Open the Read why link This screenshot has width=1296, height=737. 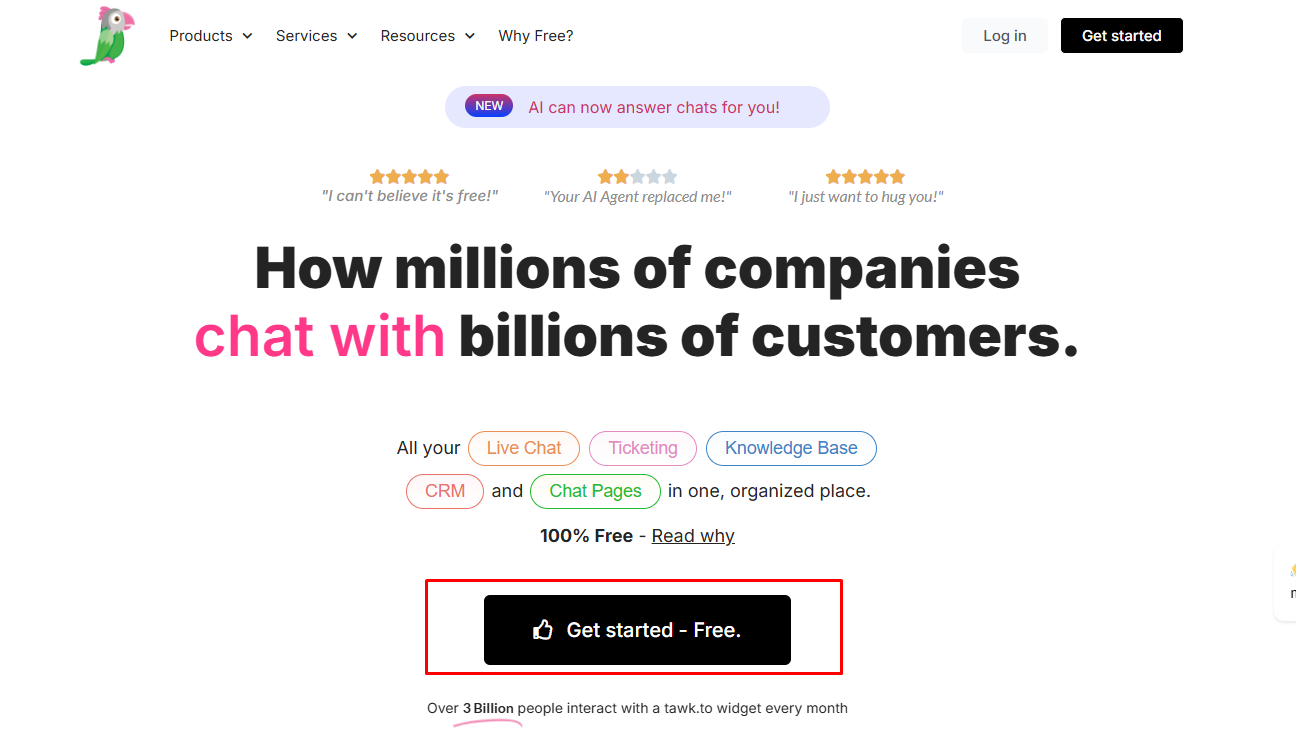pyautogui.click(x=693, y=536)
